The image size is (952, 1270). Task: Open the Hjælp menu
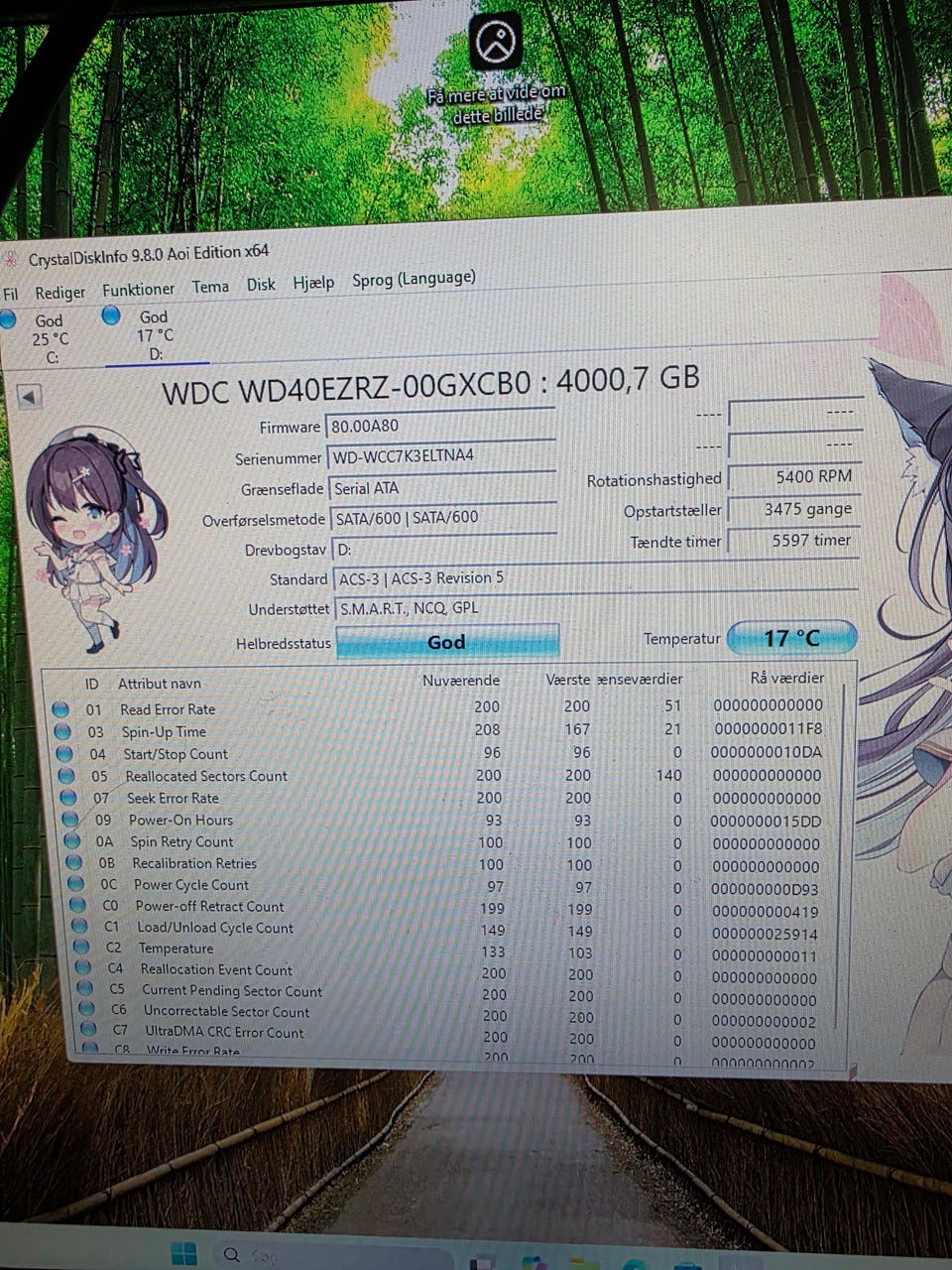[313, 283]
